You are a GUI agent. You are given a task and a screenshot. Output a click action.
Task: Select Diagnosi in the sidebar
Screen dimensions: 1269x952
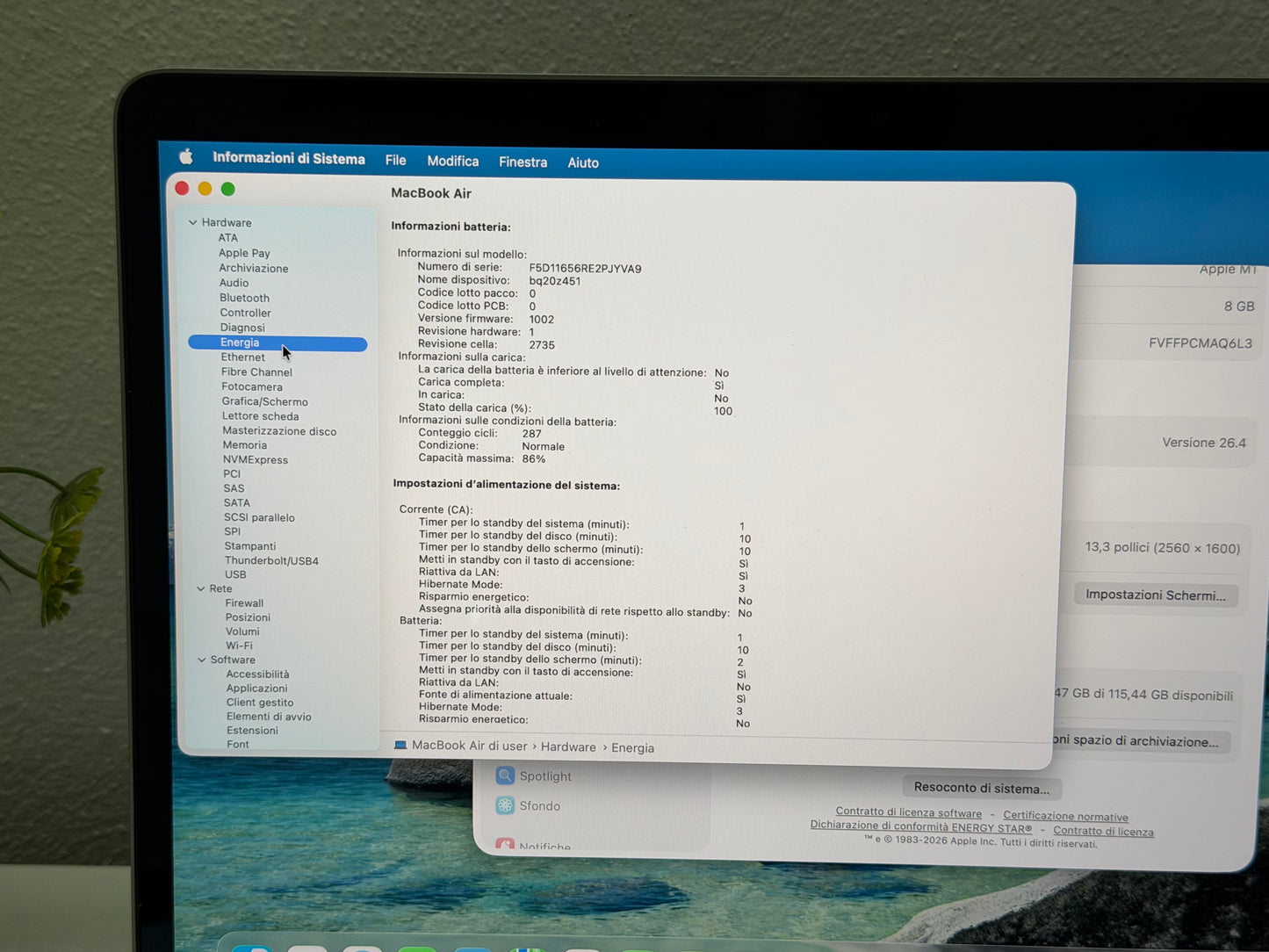click(x=242, y=328)
